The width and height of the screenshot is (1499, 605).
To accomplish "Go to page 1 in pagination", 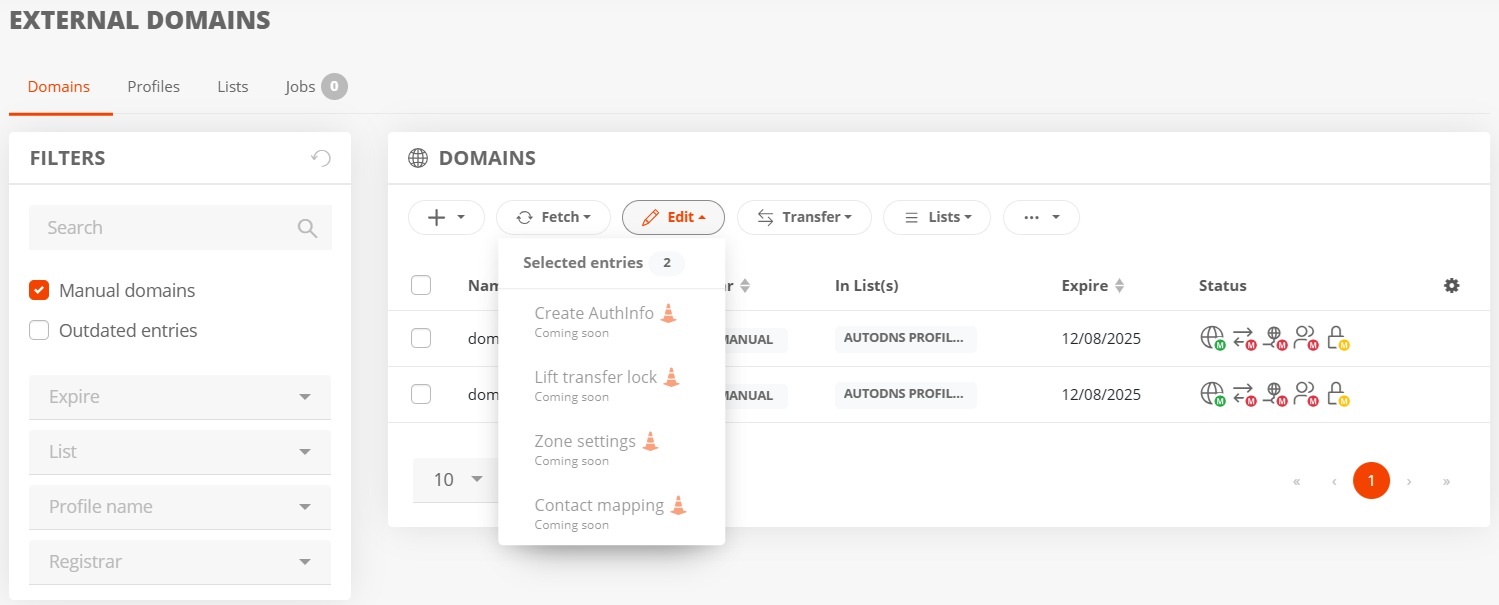I will pyautogui.click(x=1371, y=481).
